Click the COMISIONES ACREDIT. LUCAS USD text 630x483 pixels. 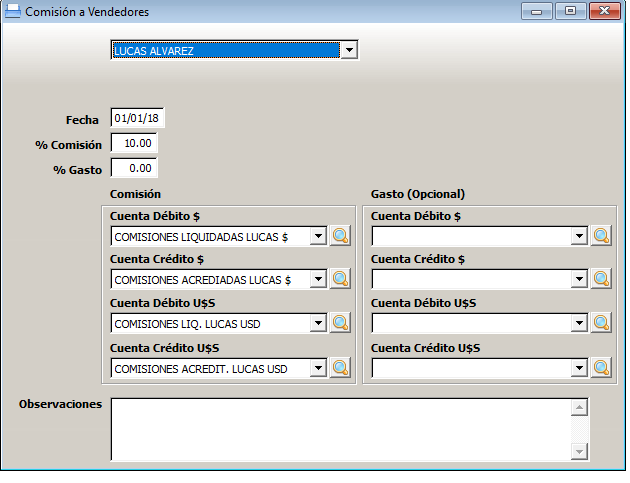coord(201,369)
